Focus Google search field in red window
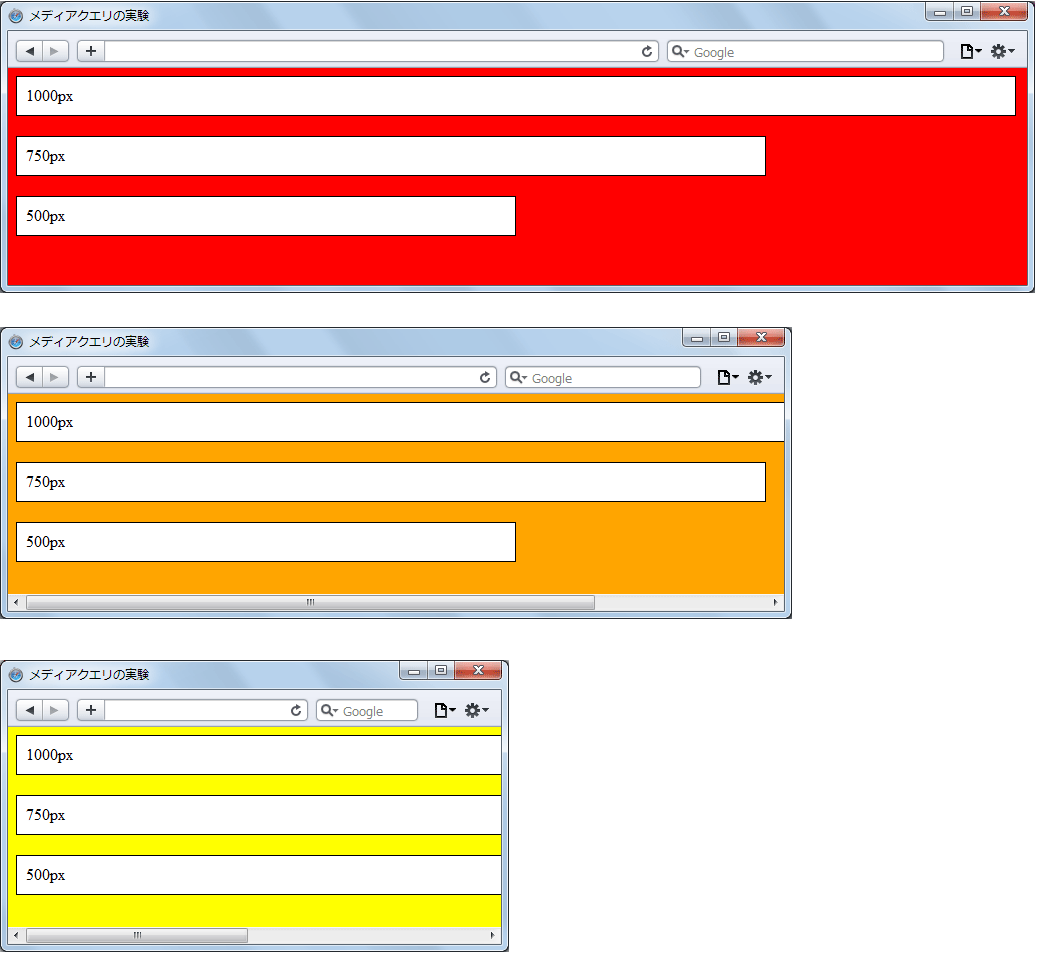1055x958 pixels. pyautogui.click(x=805, y=51)
